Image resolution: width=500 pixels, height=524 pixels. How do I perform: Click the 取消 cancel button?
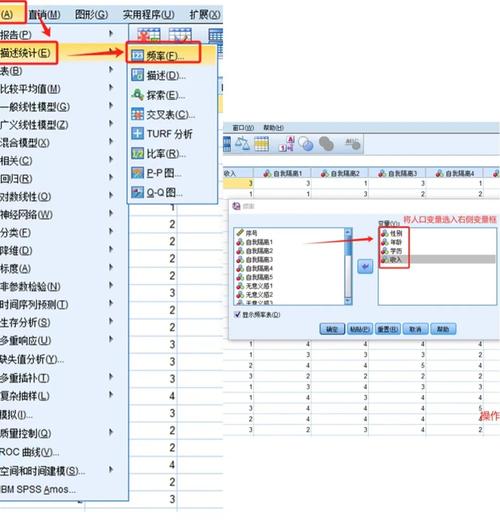415,329
